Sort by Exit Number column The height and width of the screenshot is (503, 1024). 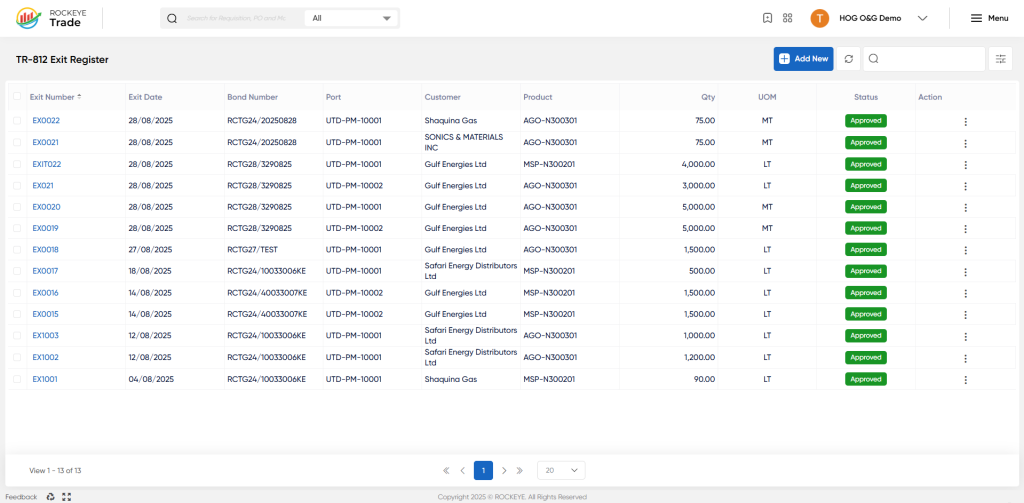pos(56,97)
